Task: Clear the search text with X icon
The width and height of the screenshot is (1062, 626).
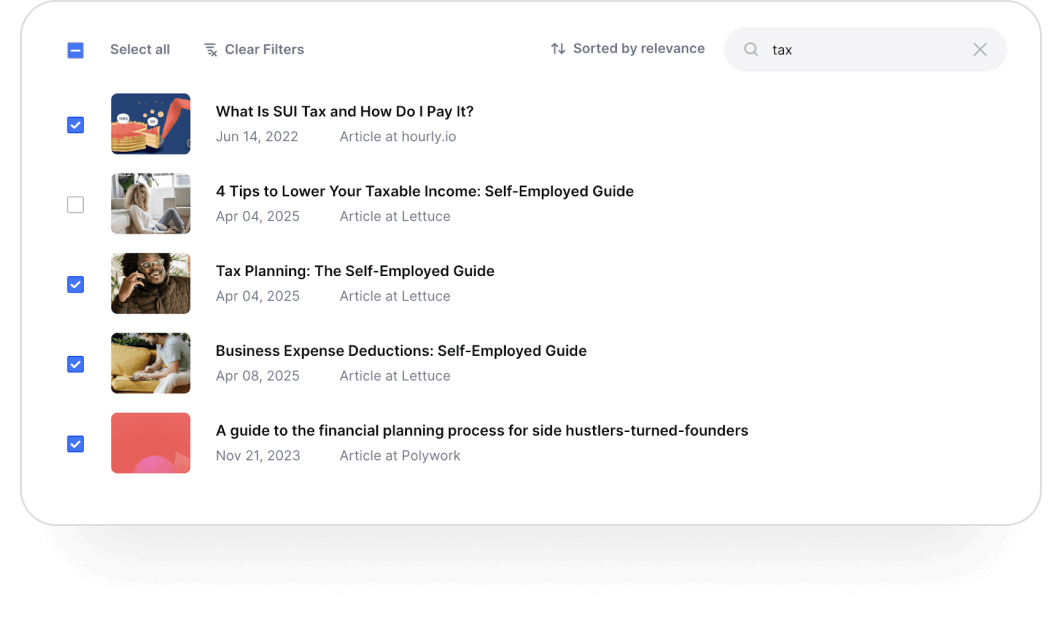Action: [x=979, y=49]
